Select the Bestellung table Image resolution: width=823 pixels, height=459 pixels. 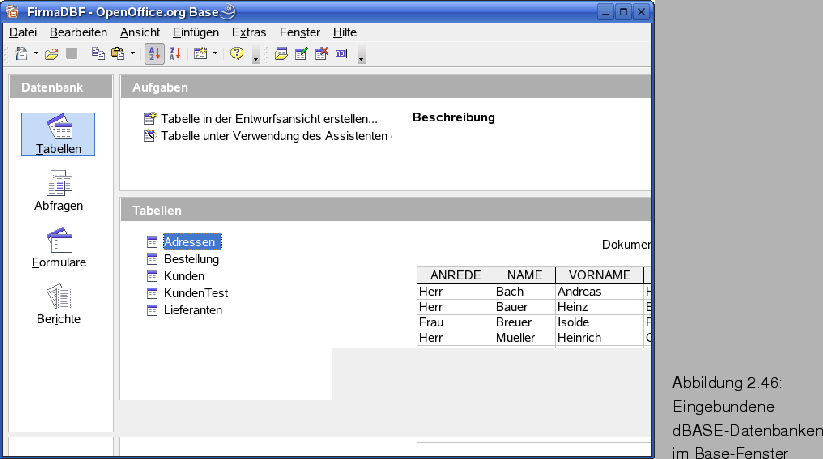click(191, 259)
